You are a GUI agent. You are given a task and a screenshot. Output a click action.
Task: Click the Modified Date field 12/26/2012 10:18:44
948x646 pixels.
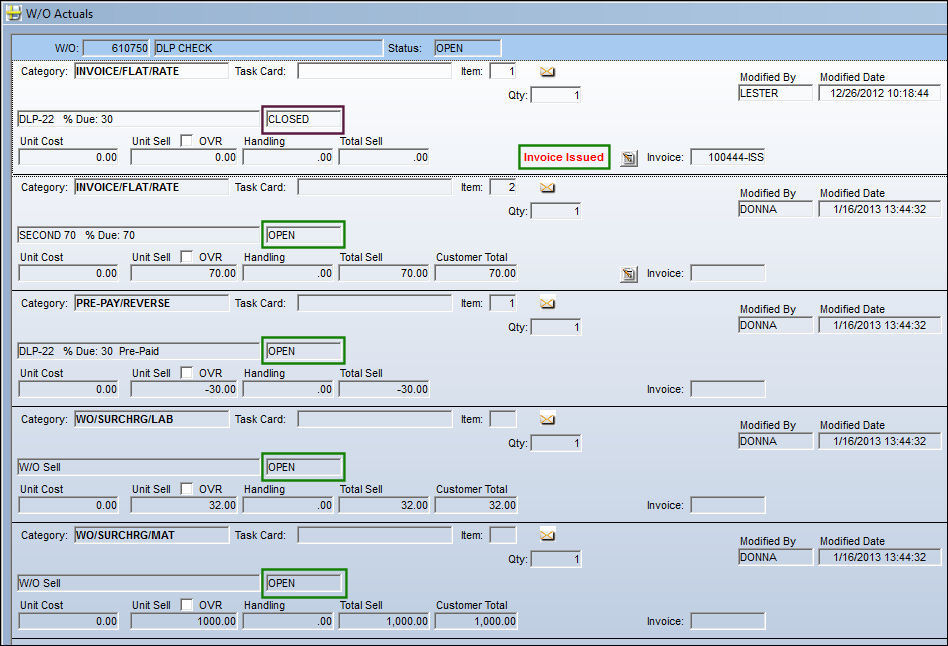(x=880, y=93)
